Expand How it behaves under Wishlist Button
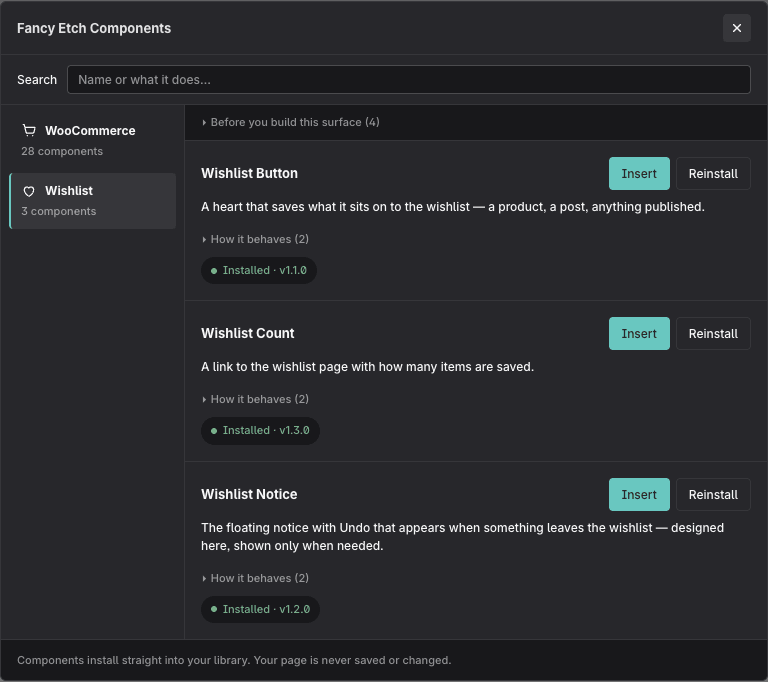The width and height of the screenshot is (768, 682). coord(255,239)
